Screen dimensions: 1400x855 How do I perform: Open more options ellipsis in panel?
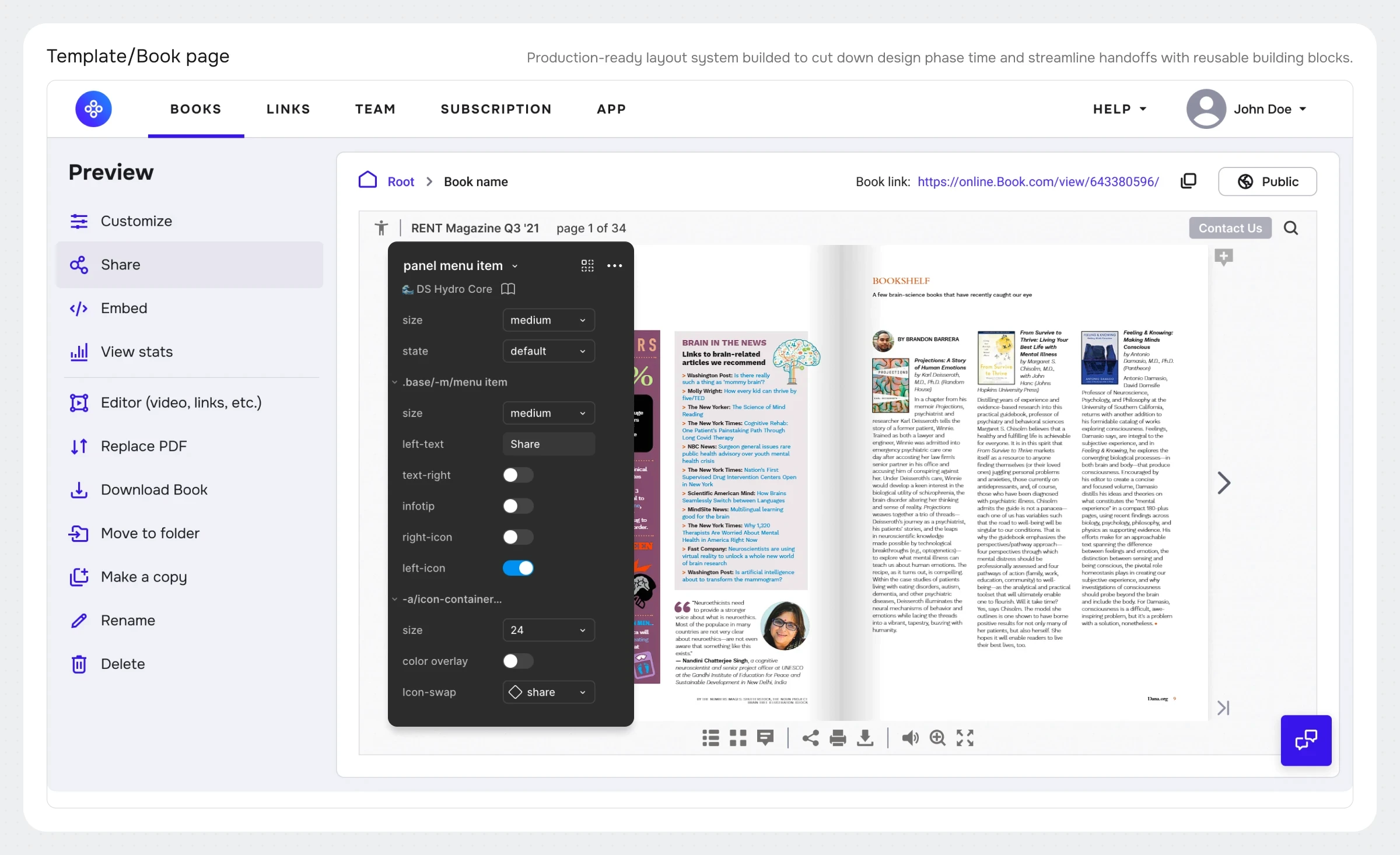614,266
